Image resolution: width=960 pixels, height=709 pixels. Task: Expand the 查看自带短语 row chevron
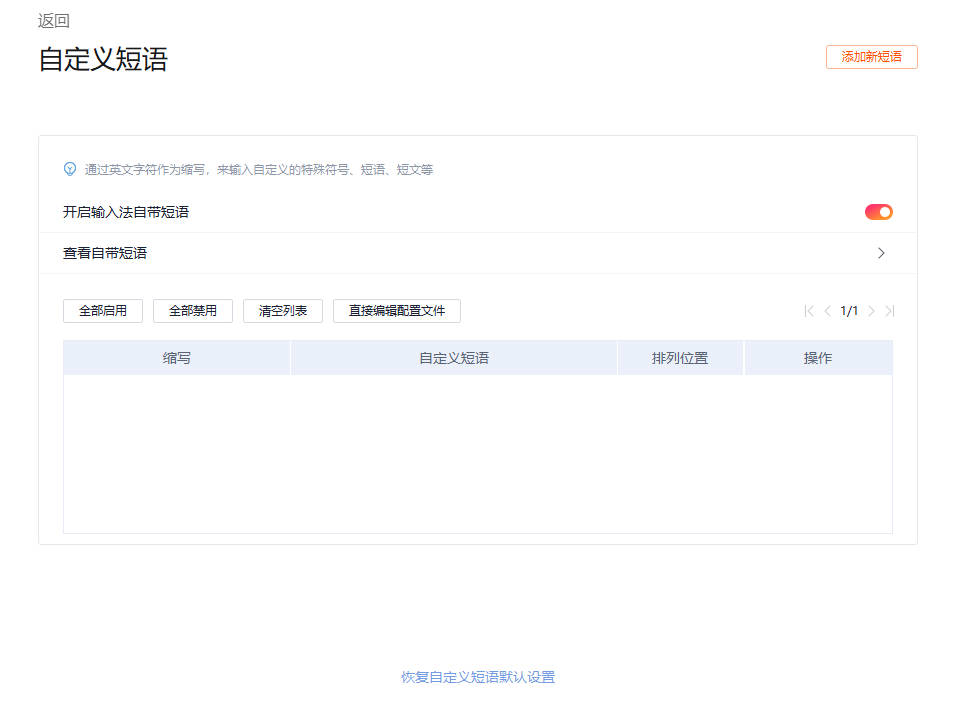(x=881, y=253)
